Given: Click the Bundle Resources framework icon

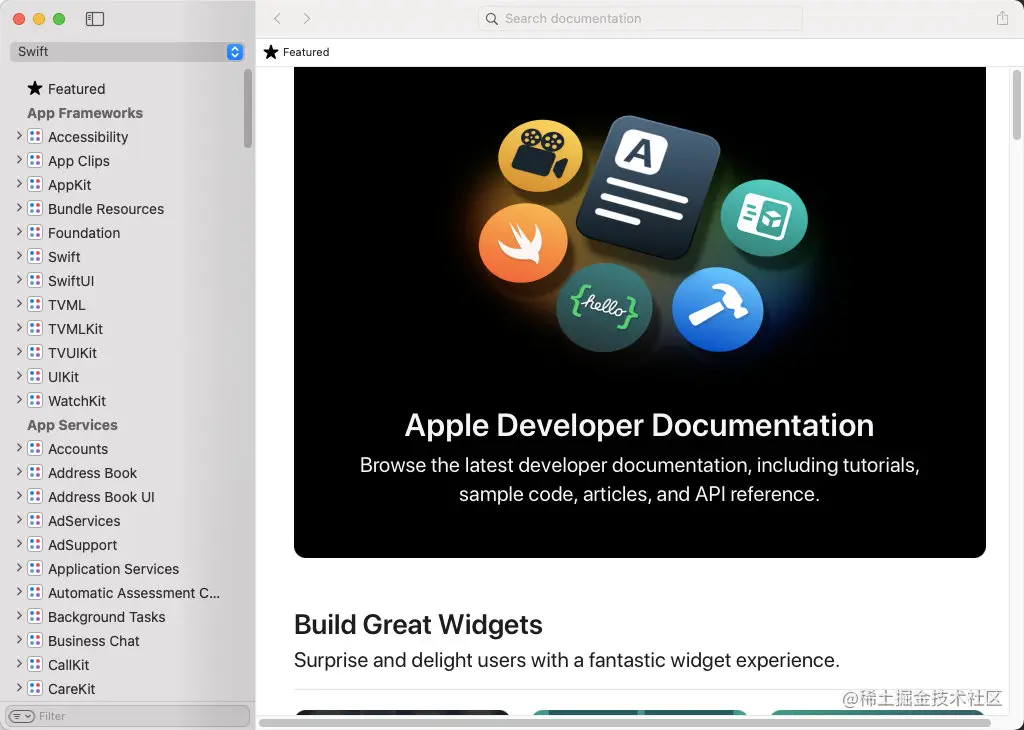Looking at the screenshot, I should click(x=35, y=209).
